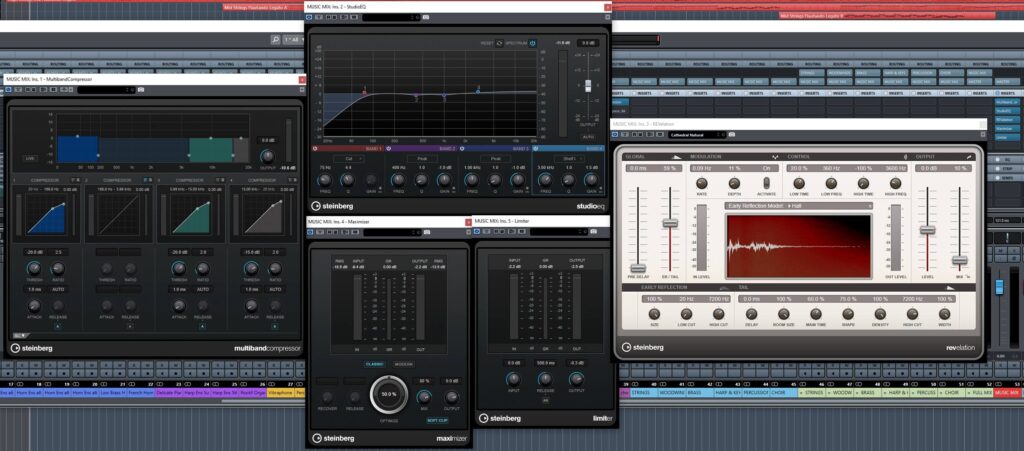Click the Limiter AR auto-release button
This screenshot has height=451, width=1024.
(545, 400)
